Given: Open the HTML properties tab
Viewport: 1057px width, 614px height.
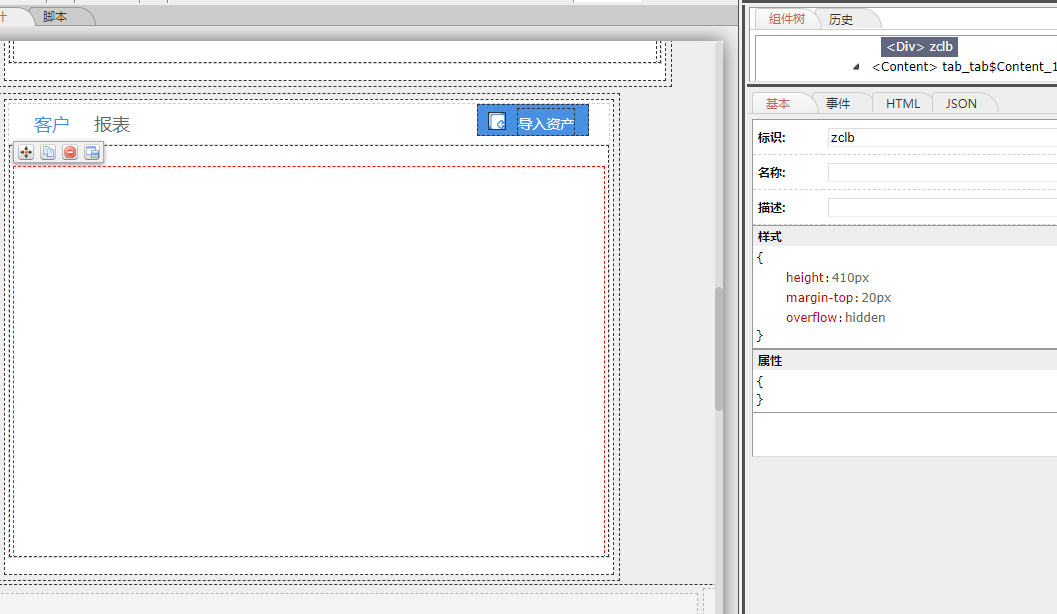Looking at the screenshot, I should point(903,103).
